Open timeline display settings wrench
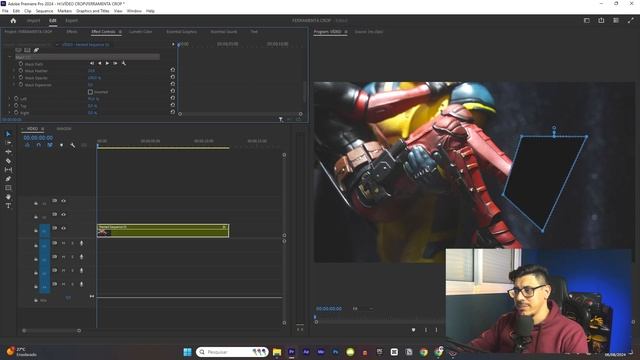 click(x=73, y=145)
